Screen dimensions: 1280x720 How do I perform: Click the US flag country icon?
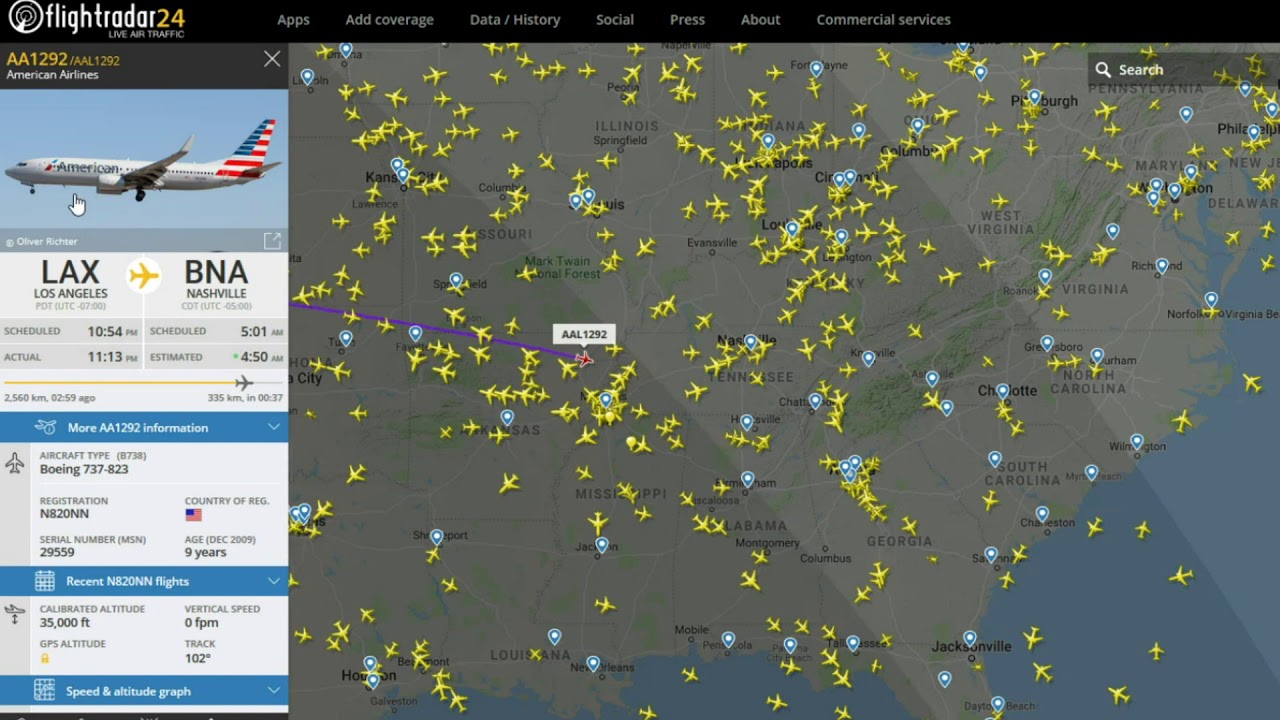point(193,515)
